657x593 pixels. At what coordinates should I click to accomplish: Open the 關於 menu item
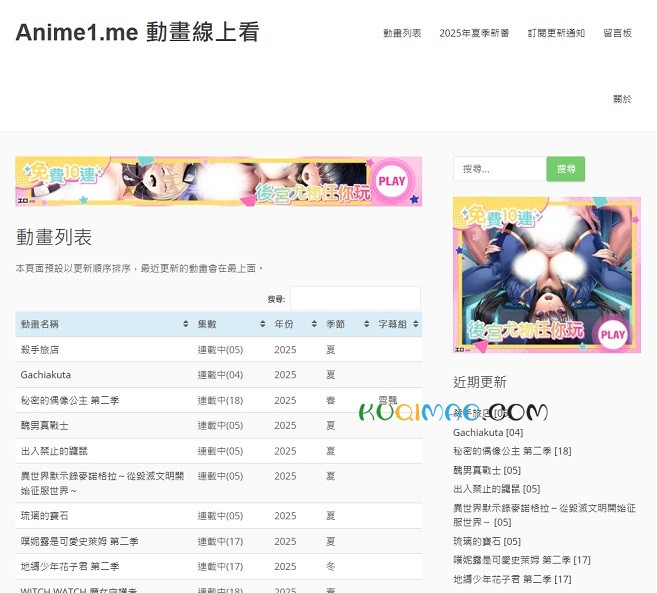tap(622, 99)
